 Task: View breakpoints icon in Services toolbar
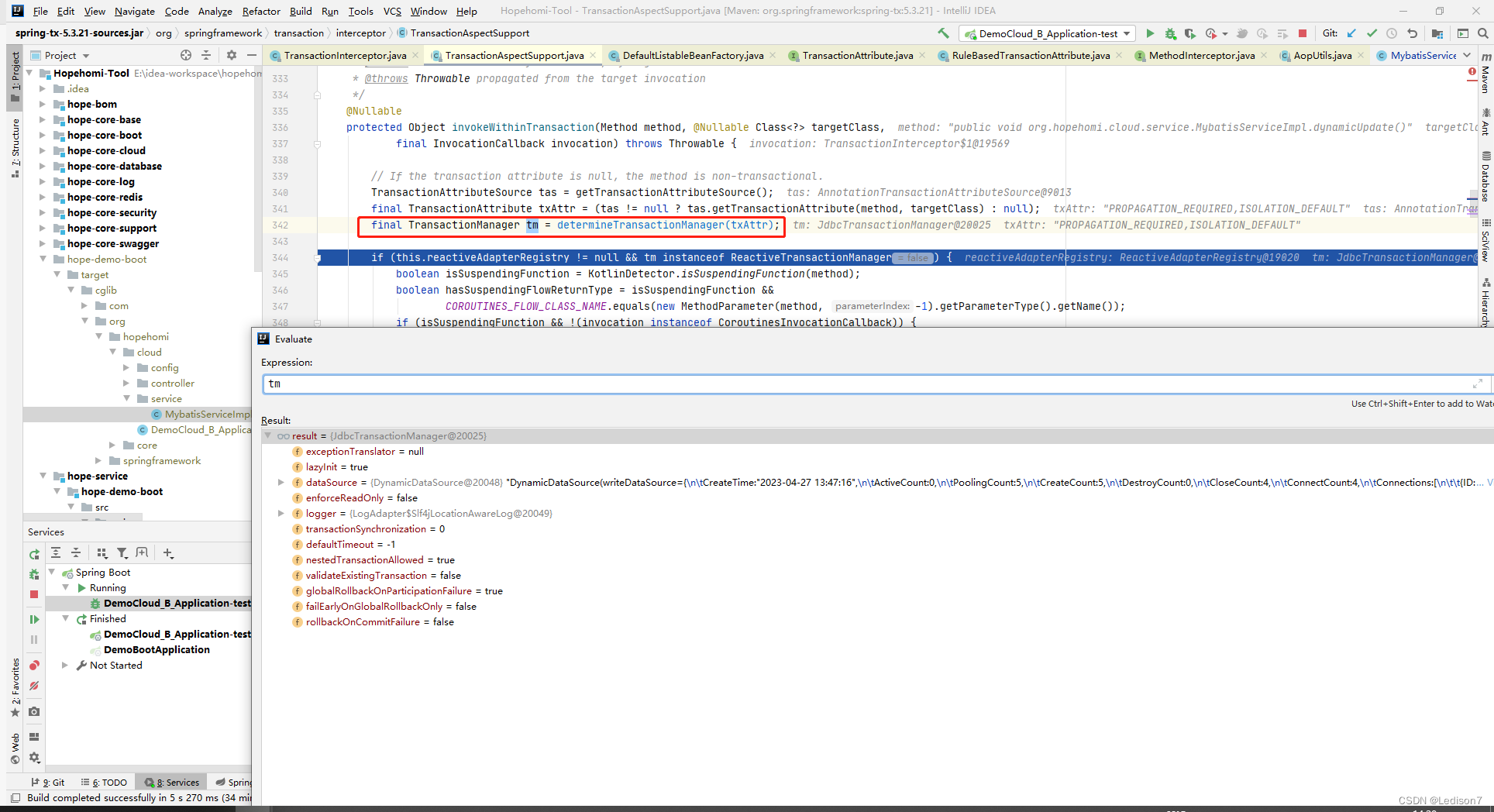(34, 666)
